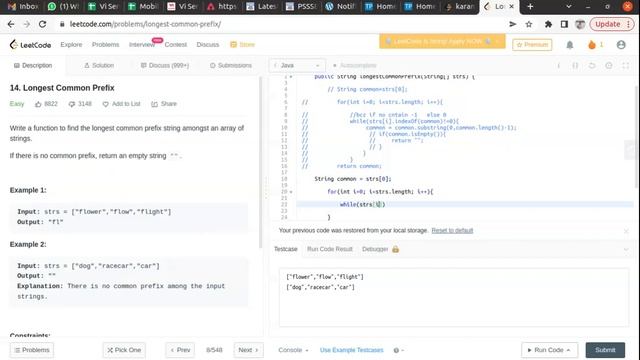Switch to the Inbox browser tab
This screenshot has width=640, height=360.
click(23, 7)
